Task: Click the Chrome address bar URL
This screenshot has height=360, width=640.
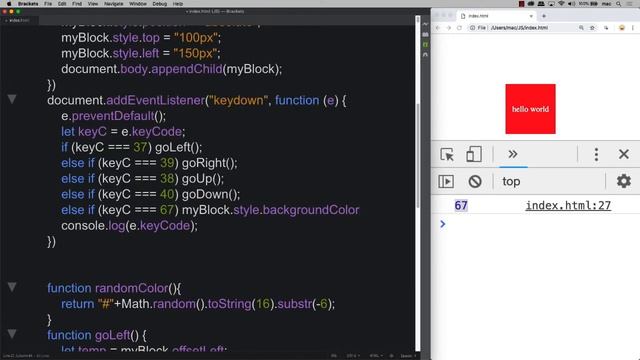Action: pyautogui.click(x=519, y=28)
